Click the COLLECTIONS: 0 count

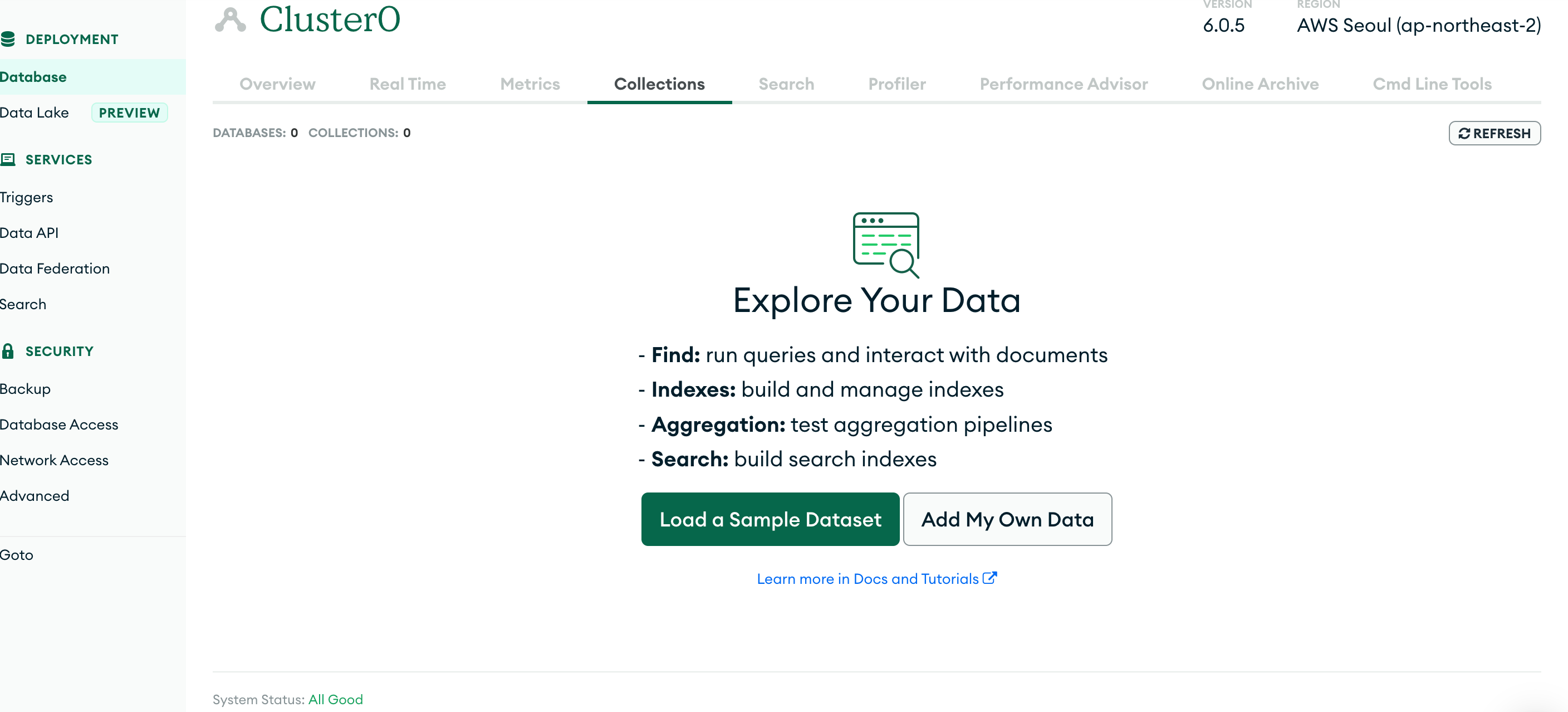pyautogui.click(x=359, y=133)
